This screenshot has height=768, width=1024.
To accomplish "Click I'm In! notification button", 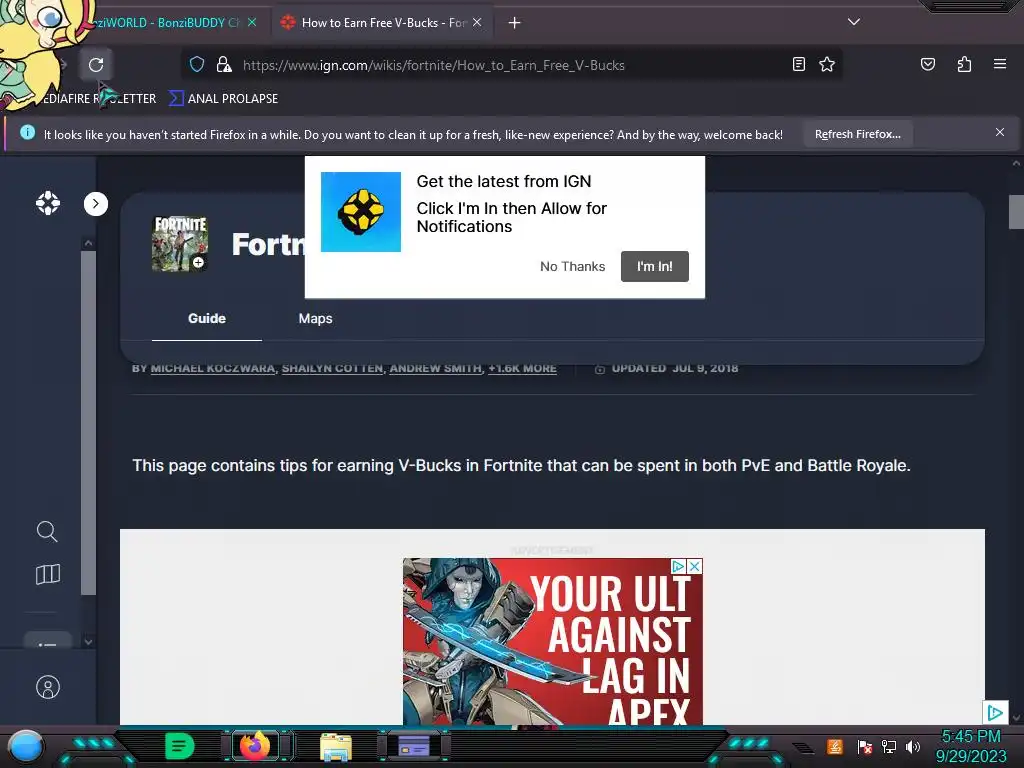I will coord(654,266).
